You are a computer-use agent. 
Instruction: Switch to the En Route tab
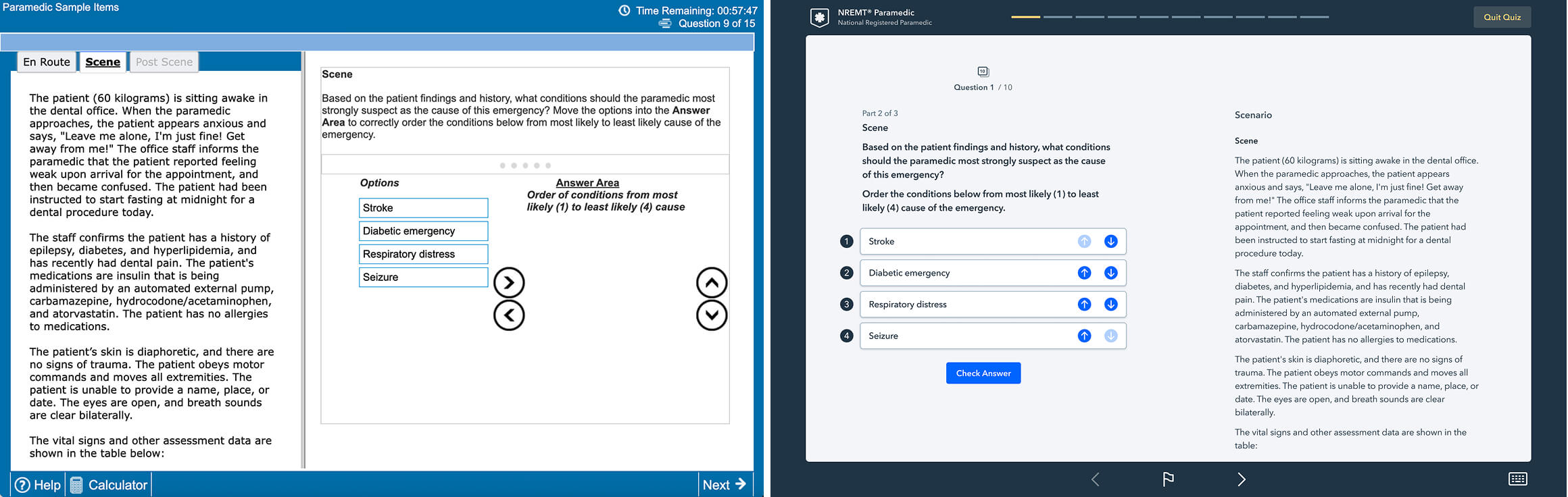click(47, 62)
